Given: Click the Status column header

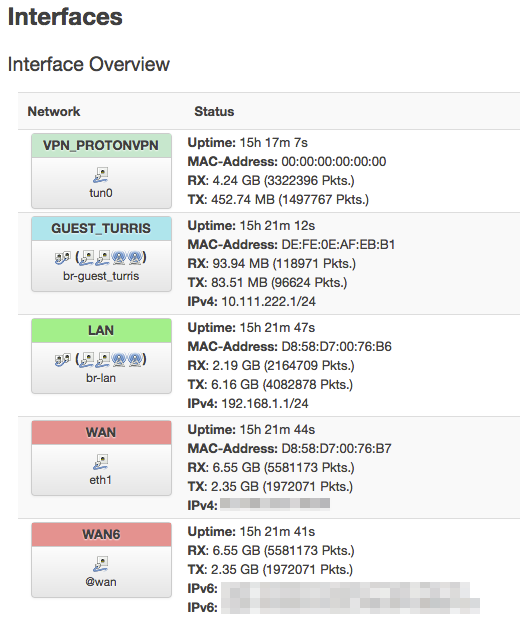Looking at the screenshot, I should click(214, 111).
